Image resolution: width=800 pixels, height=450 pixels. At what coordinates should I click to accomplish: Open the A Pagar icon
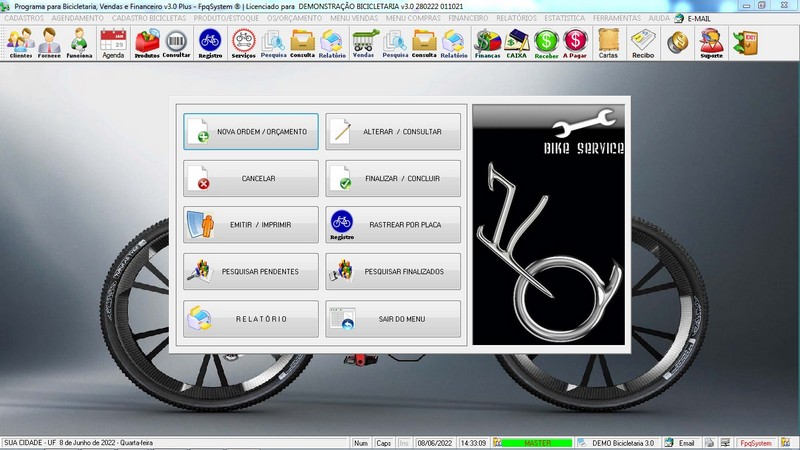(x=576, y=43)
